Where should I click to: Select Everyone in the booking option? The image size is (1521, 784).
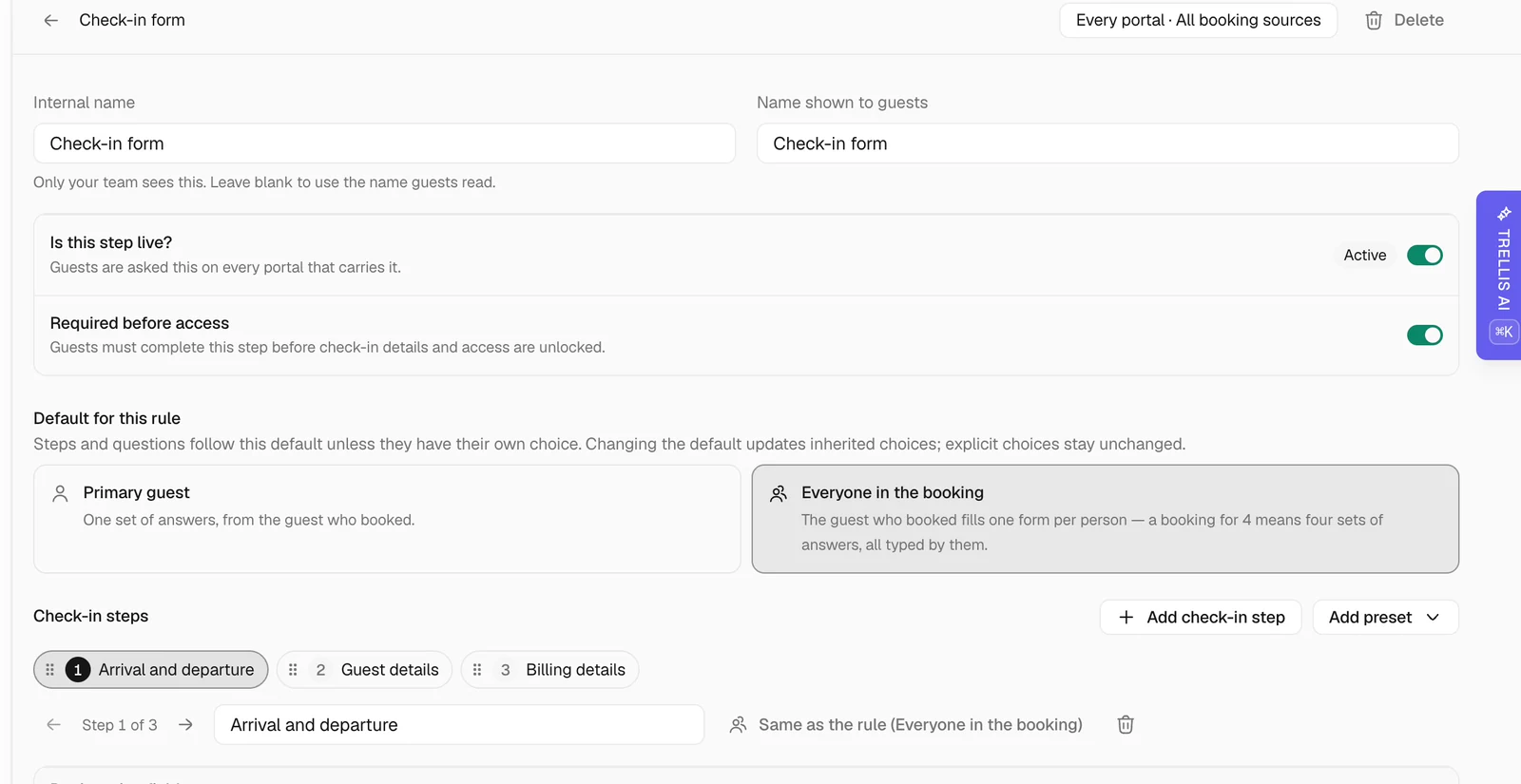(1106, 519)
